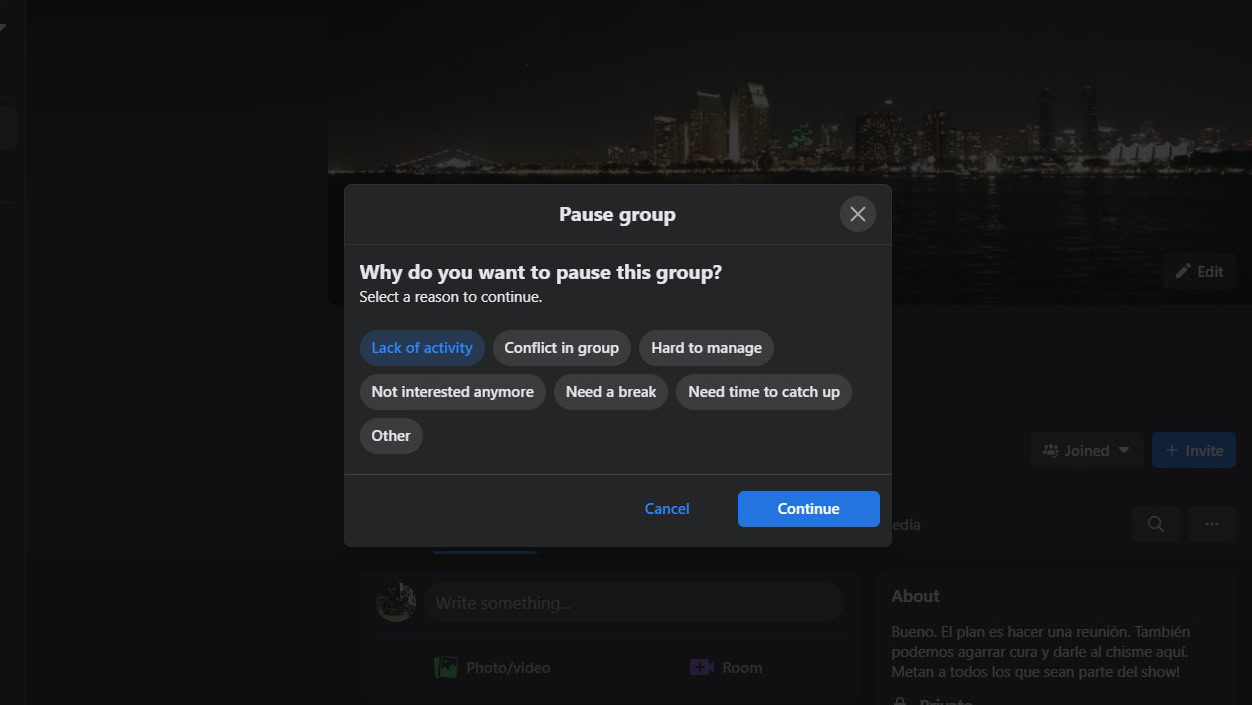Viewport: 1252px width, 705px height.
Task: Add a Photo/video to post
Action: 493,667
